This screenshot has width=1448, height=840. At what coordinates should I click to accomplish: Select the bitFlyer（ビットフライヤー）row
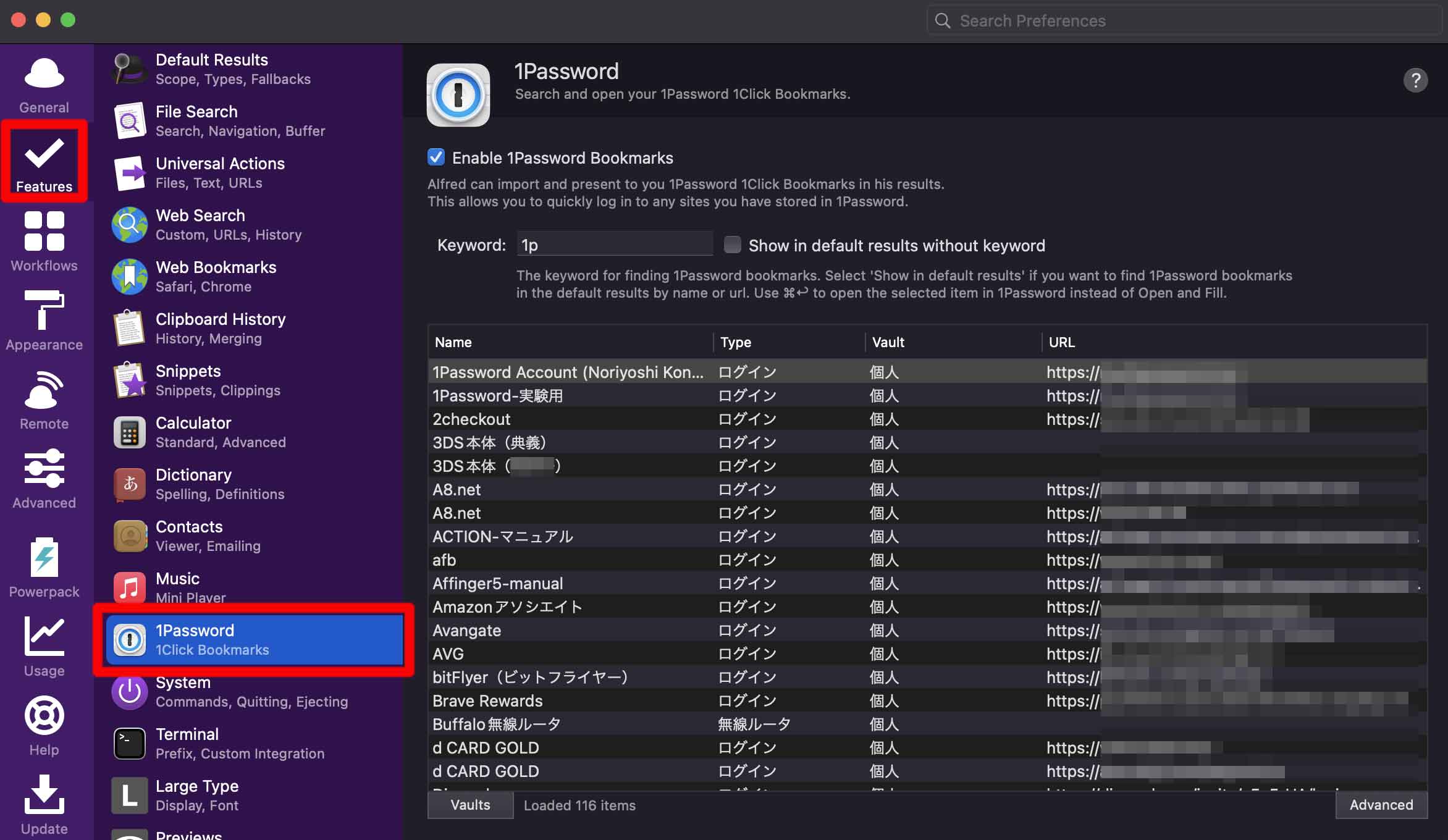click(x=927, y=677)
